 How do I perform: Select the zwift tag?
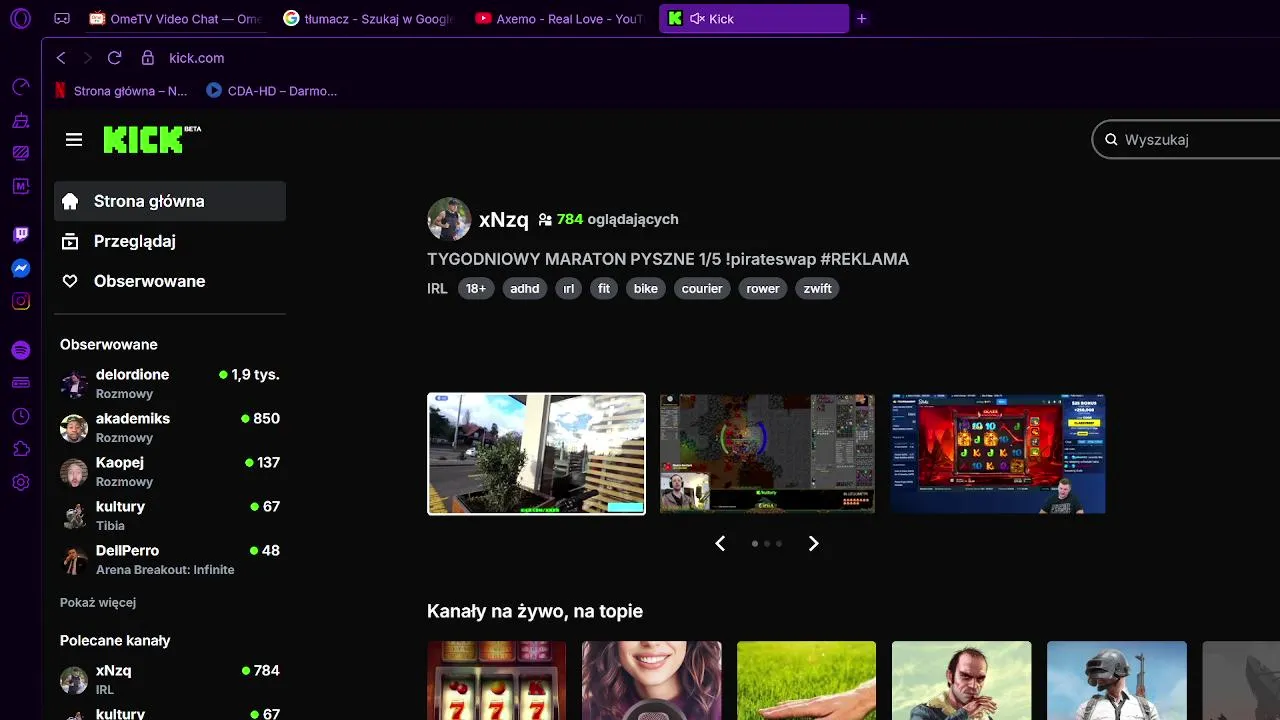(817, 288)
